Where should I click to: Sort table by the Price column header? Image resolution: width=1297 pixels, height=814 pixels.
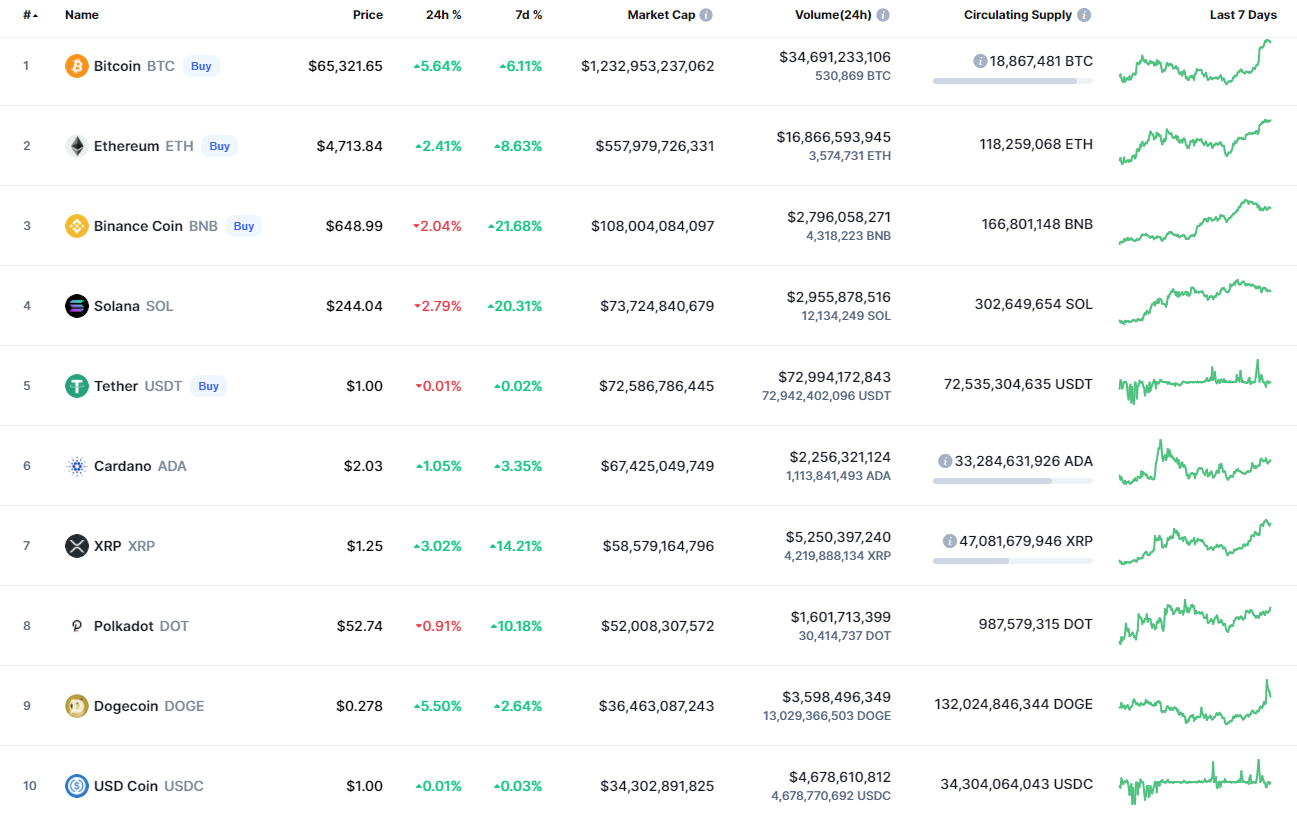(x=368, y=15)
